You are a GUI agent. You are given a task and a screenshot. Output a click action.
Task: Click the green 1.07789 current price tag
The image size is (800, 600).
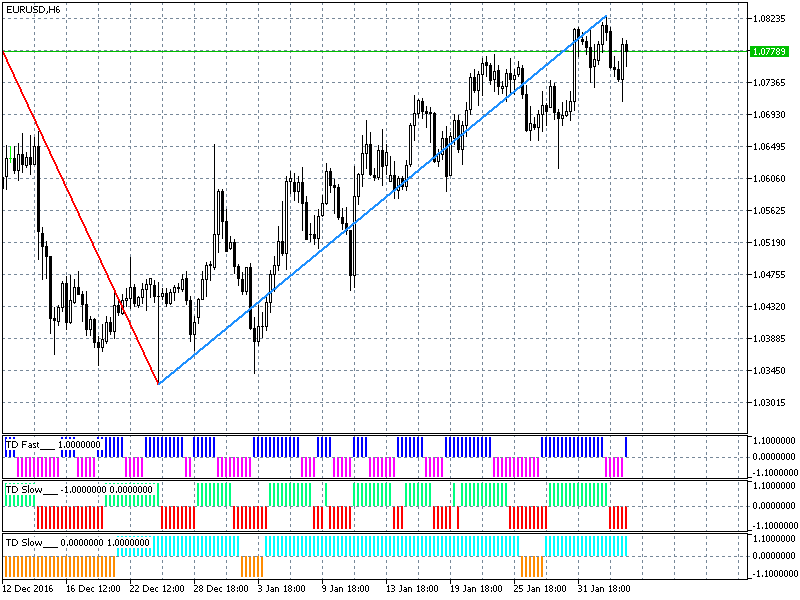click(769, 51)
